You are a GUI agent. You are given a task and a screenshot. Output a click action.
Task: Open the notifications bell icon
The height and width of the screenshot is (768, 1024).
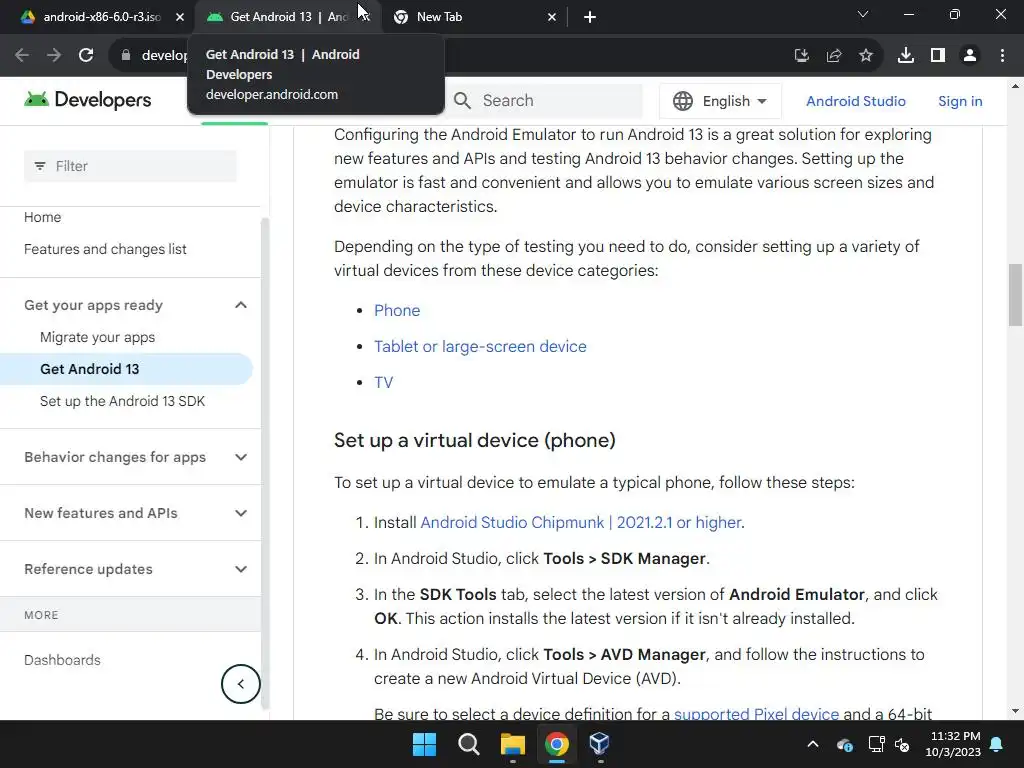click(997, 744)
